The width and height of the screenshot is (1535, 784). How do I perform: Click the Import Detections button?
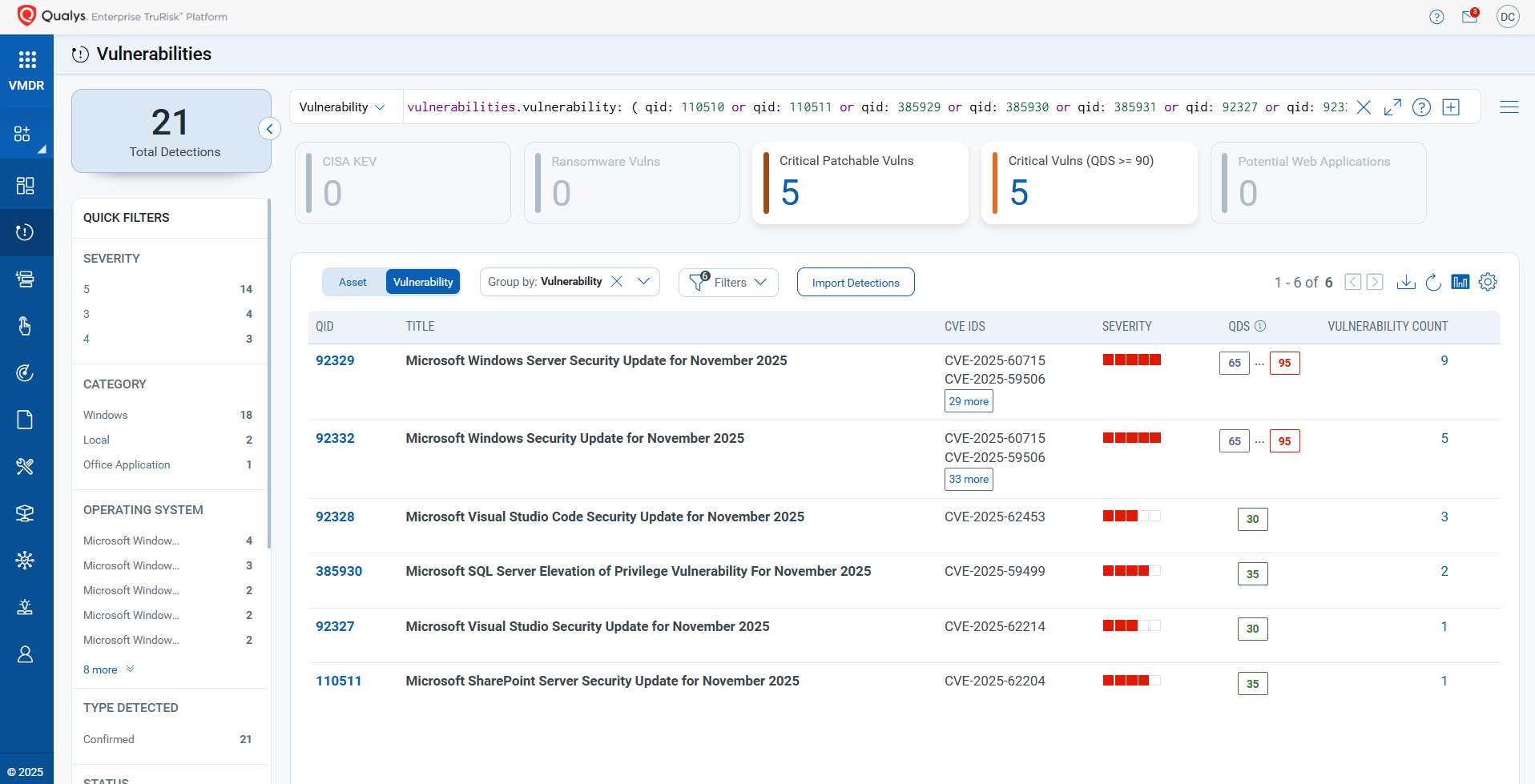[855, 283]
